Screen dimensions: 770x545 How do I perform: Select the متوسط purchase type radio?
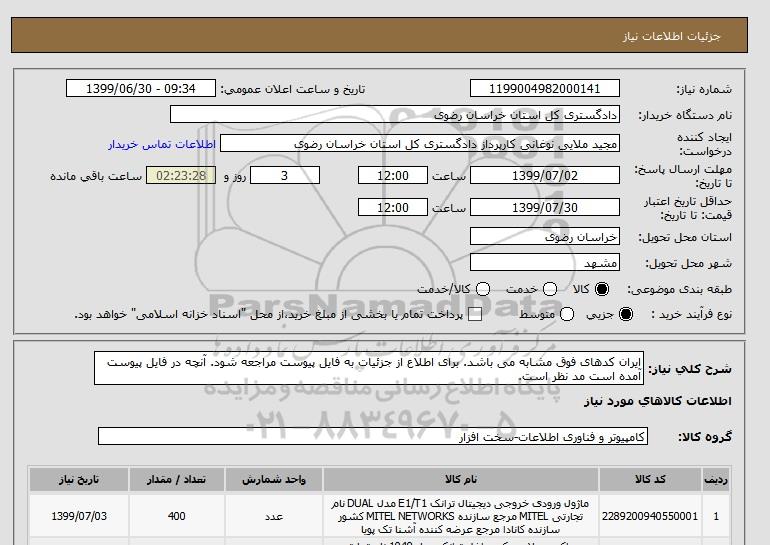click(x=567, y=314)
